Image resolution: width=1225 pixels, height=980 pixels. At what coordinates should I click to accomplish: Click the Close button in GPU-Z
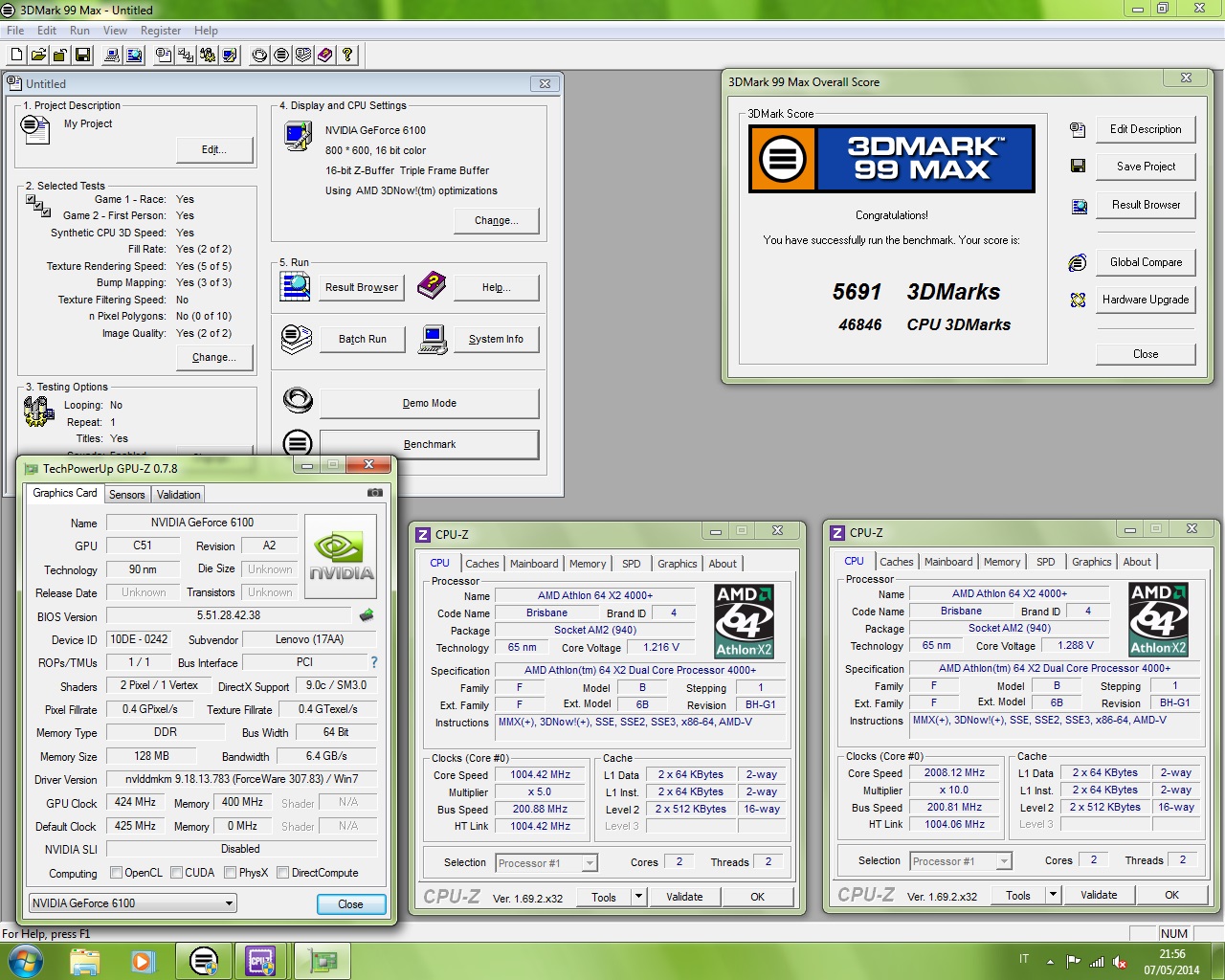pyautogui.click(x=350, y=904)
